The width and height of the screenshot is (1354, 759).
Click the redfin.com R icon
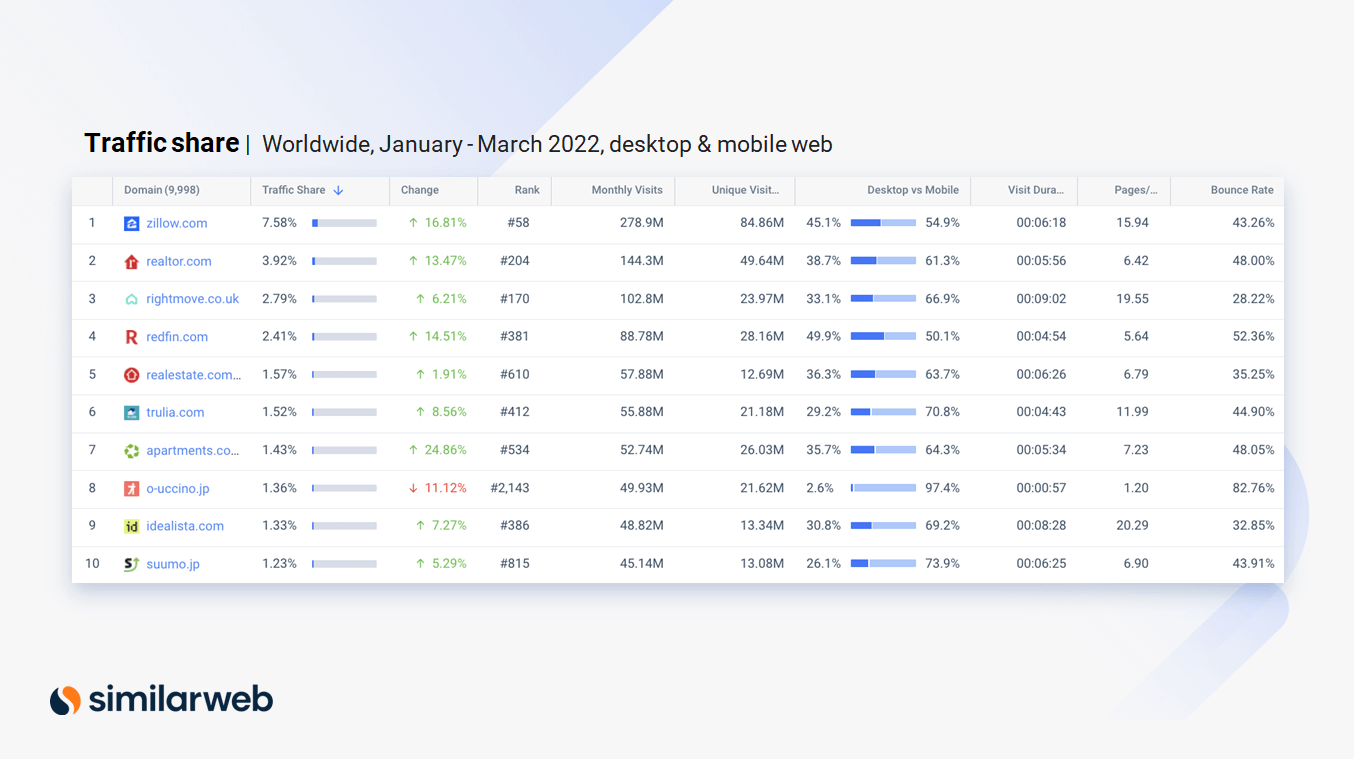[131, 337]
